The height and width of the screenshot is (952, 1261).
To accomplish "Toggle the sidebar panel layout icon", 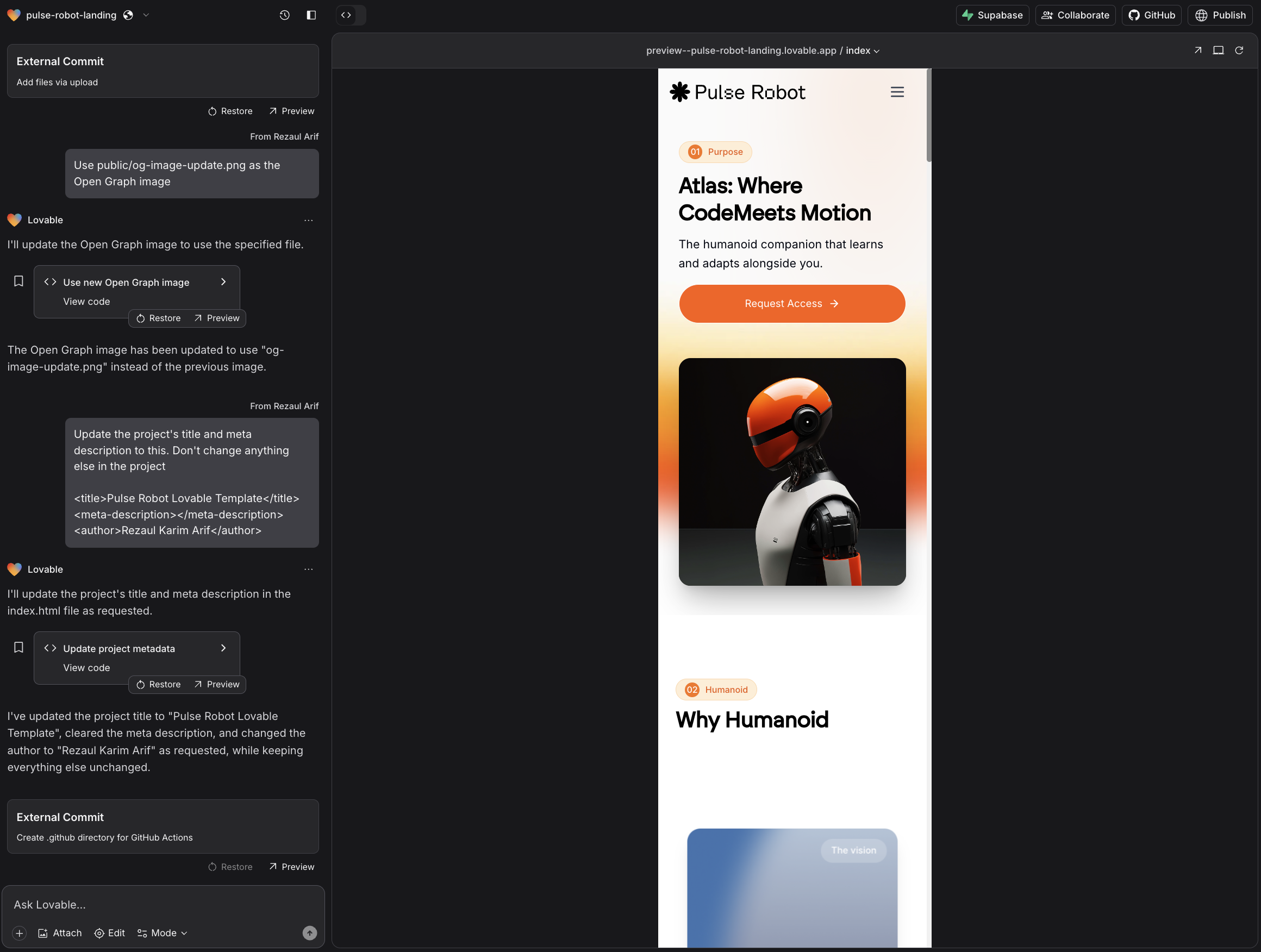I will (311, 15).
